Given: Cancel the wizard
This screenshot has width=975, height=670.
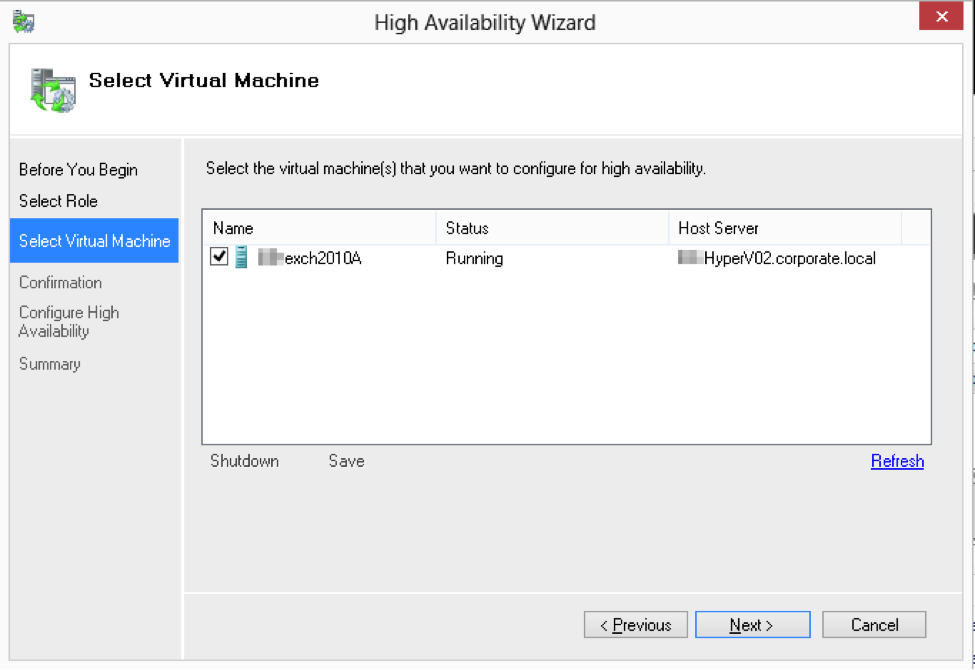Looking at the screenshot, I should pos(874,625).
